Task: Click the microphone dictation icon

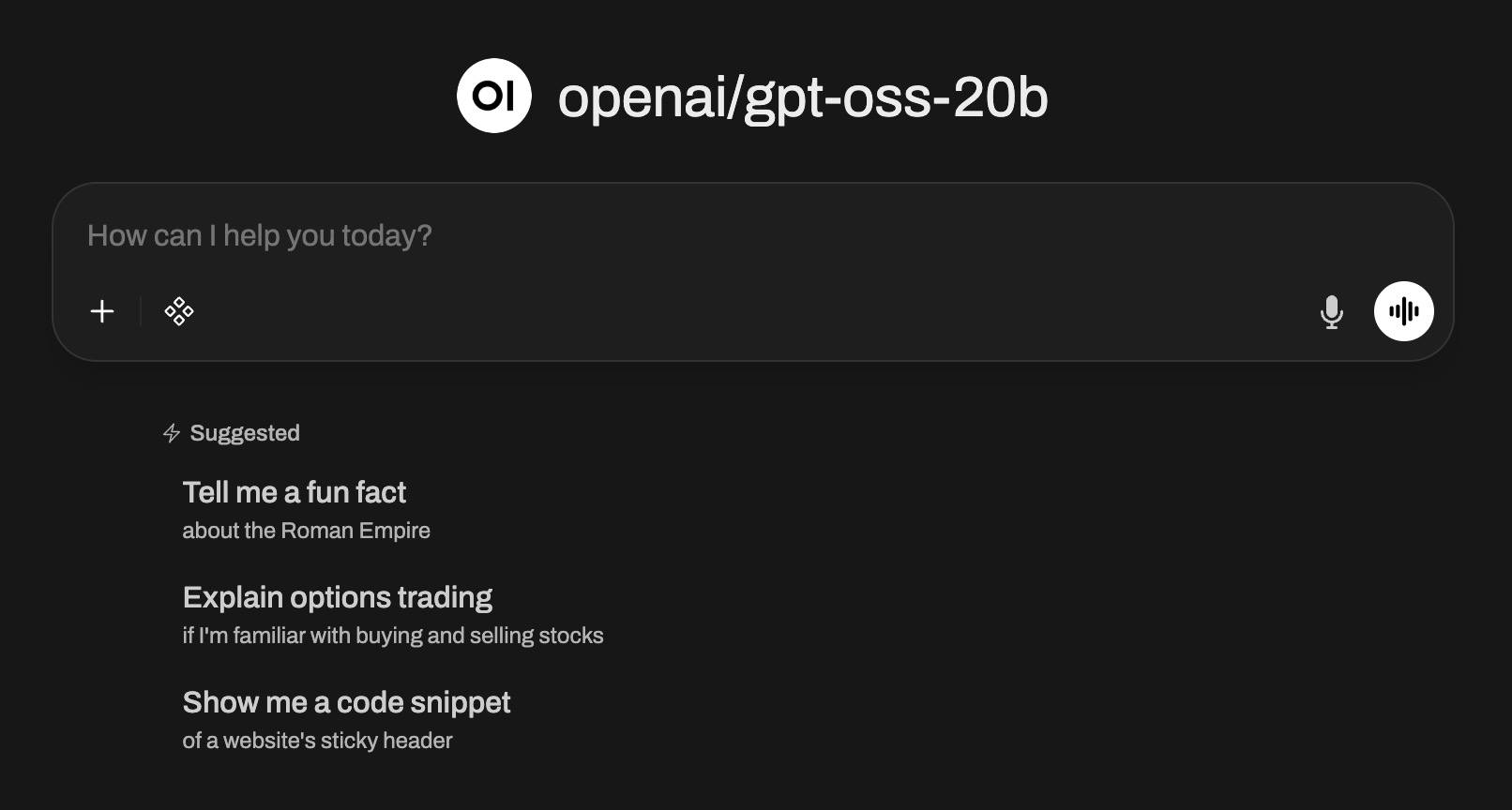Action: click(x=1331, y=311)
